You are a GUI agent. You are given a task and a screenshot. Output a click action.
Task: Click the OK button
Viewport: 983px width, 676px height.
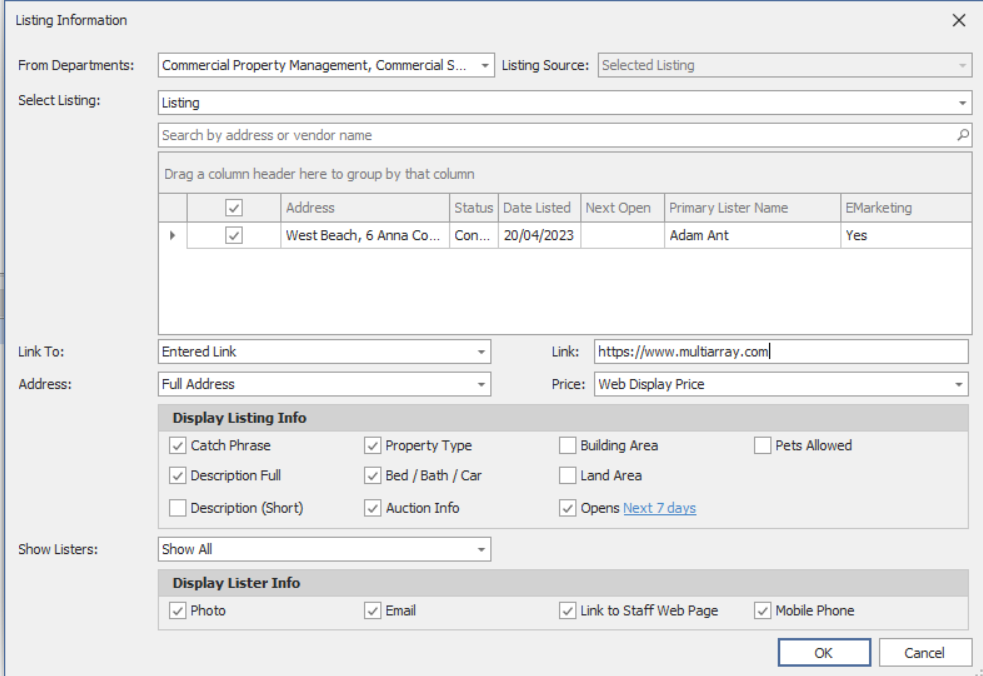point(824,653)
